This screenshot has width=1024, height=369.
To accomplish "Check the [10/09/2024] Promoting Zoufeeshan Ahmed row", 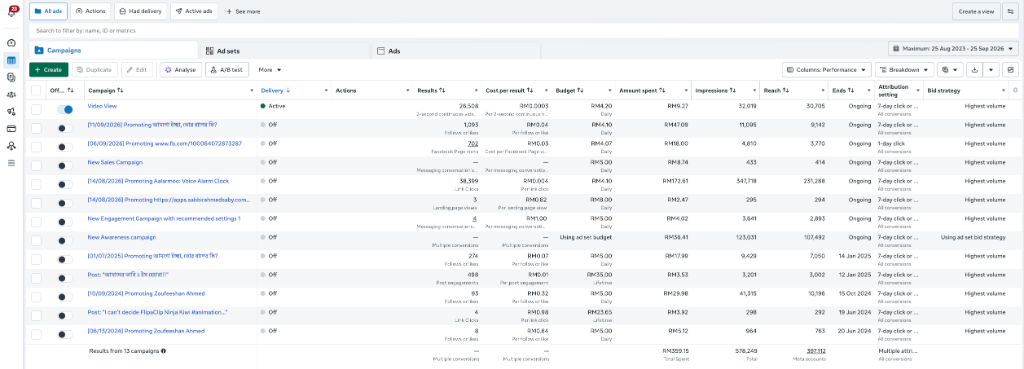I will point(36,297).
